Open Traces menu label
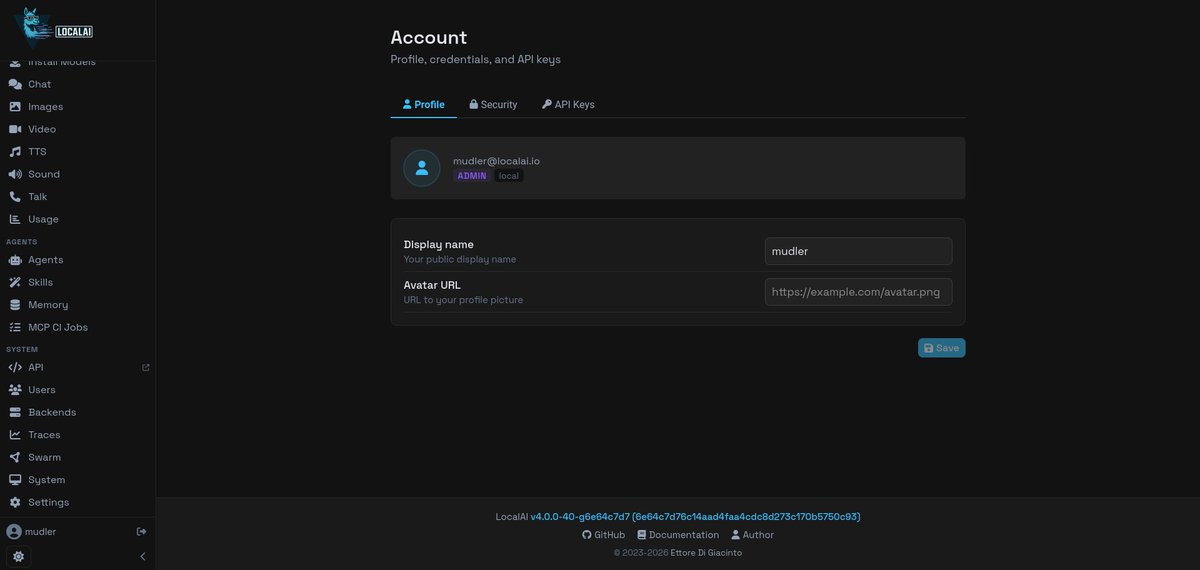This screenshot has height=570, width=1200. coord(44,435)
